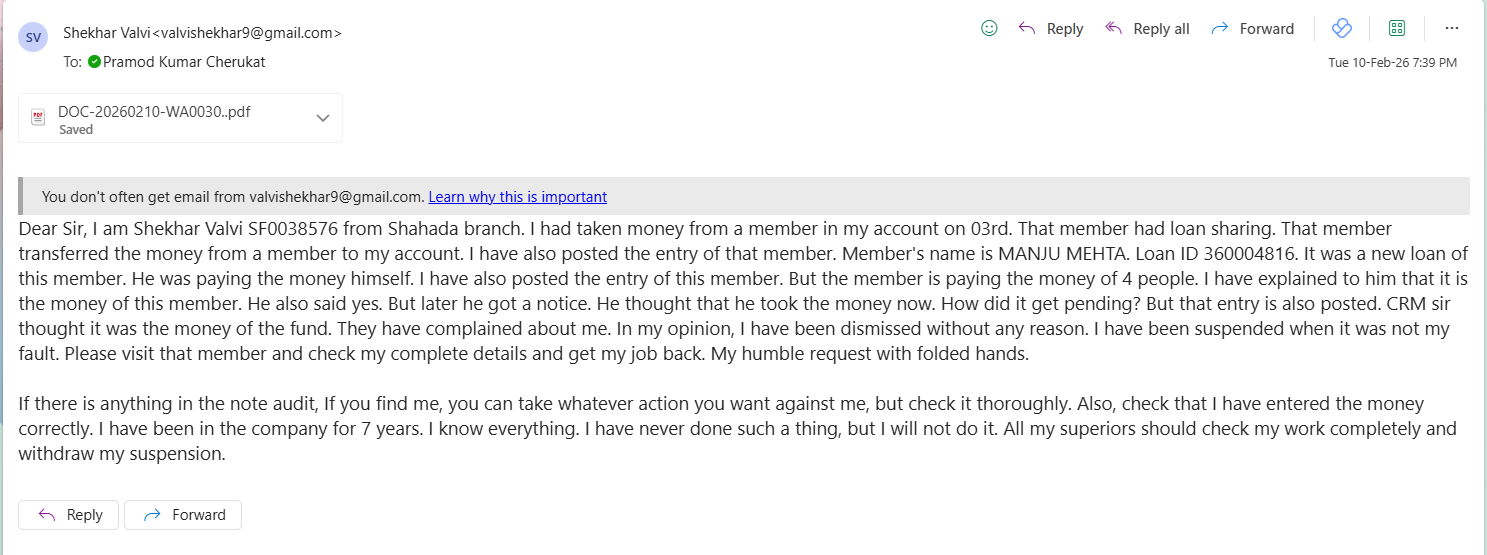This screenshot has width=1487, height=555.
Task: Click Reply all in the top toolbar
Action: tap(1147, 29)
